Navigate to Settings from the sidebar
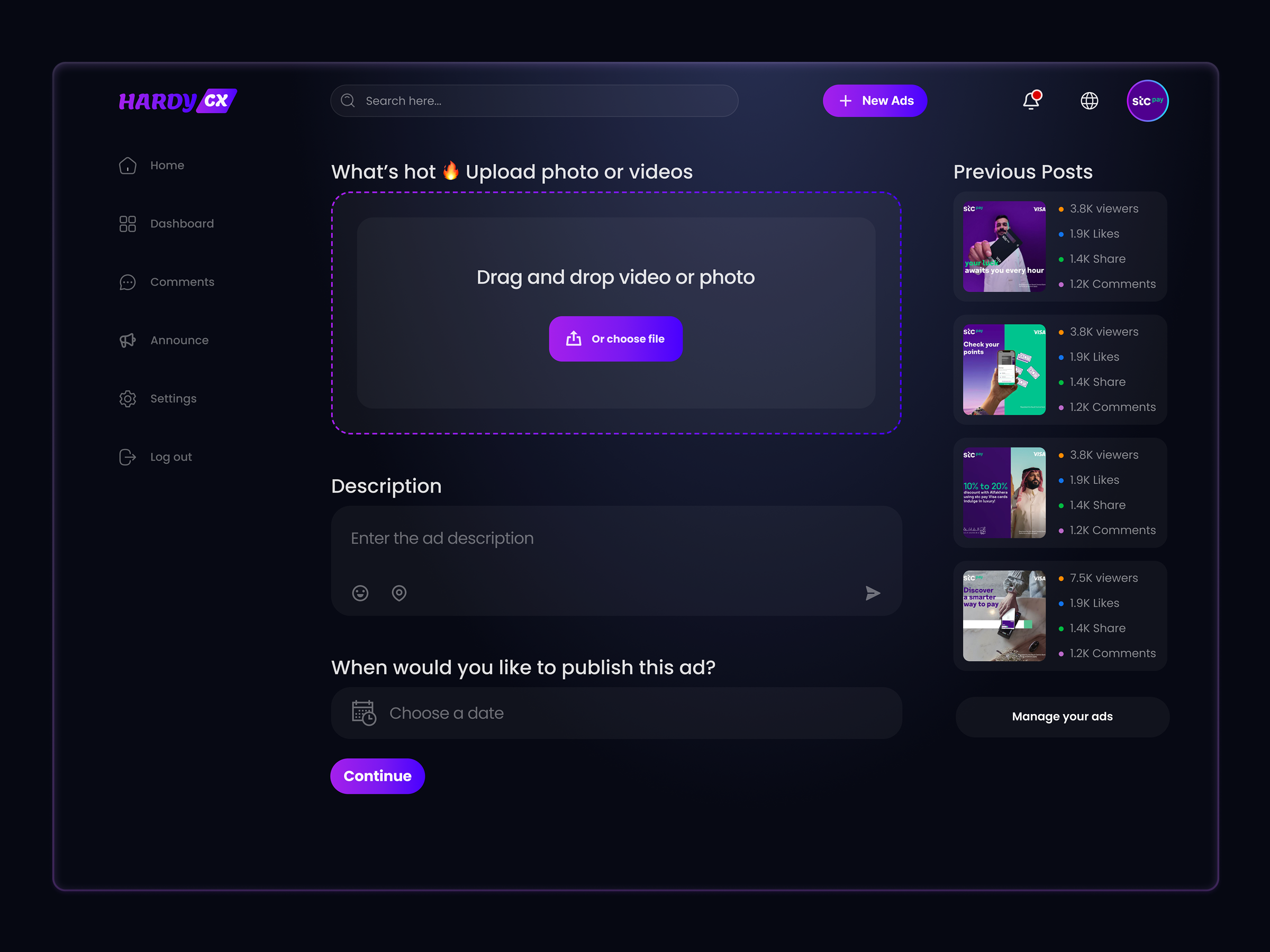1270x952 pixels. [173, 398]
